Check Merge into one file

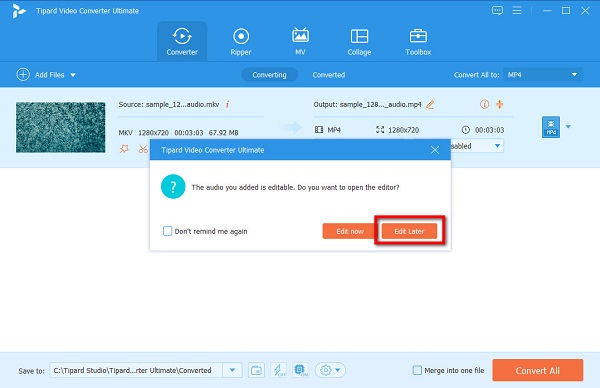coord(417,370)
